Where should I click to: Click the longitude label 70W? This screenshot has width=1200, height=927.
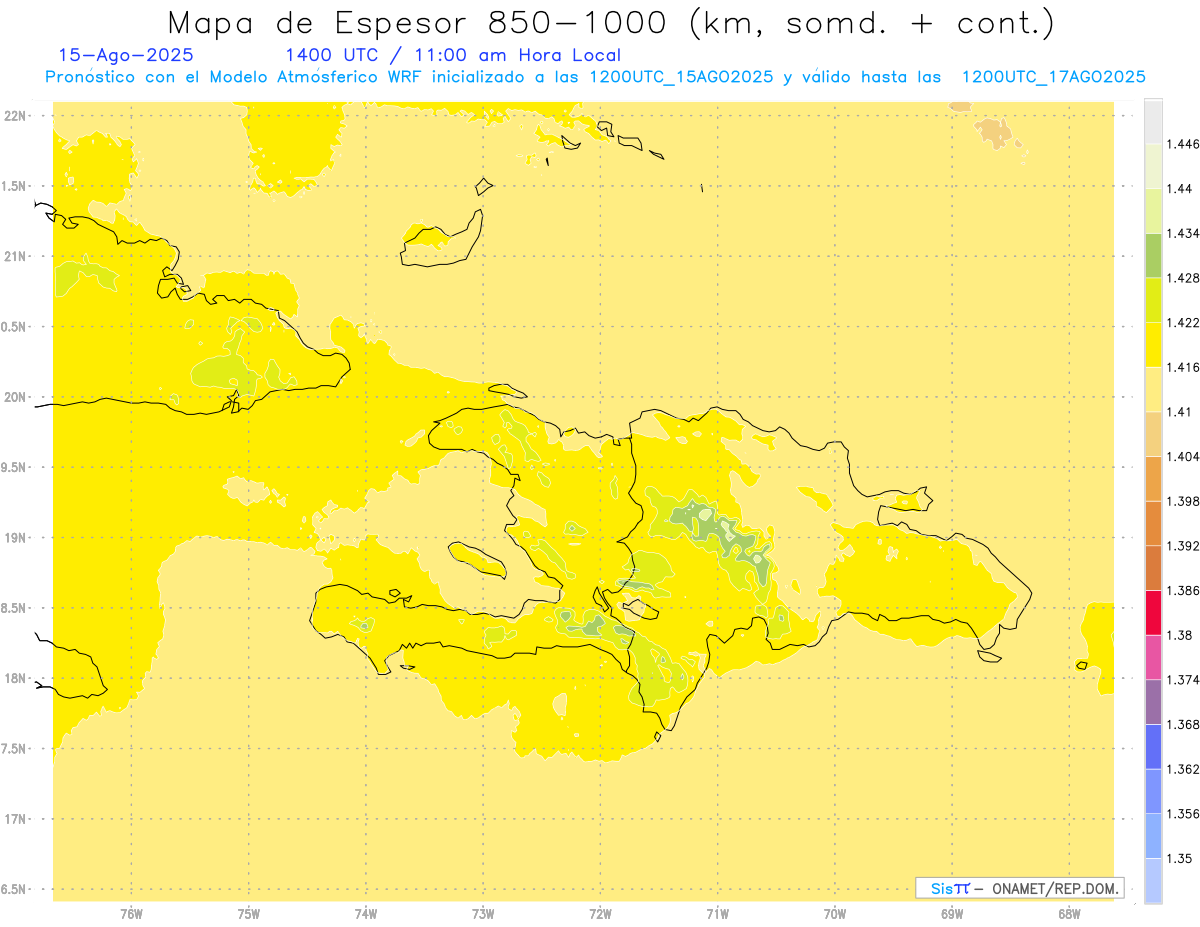pyautogui.click(x=834, y=913)
